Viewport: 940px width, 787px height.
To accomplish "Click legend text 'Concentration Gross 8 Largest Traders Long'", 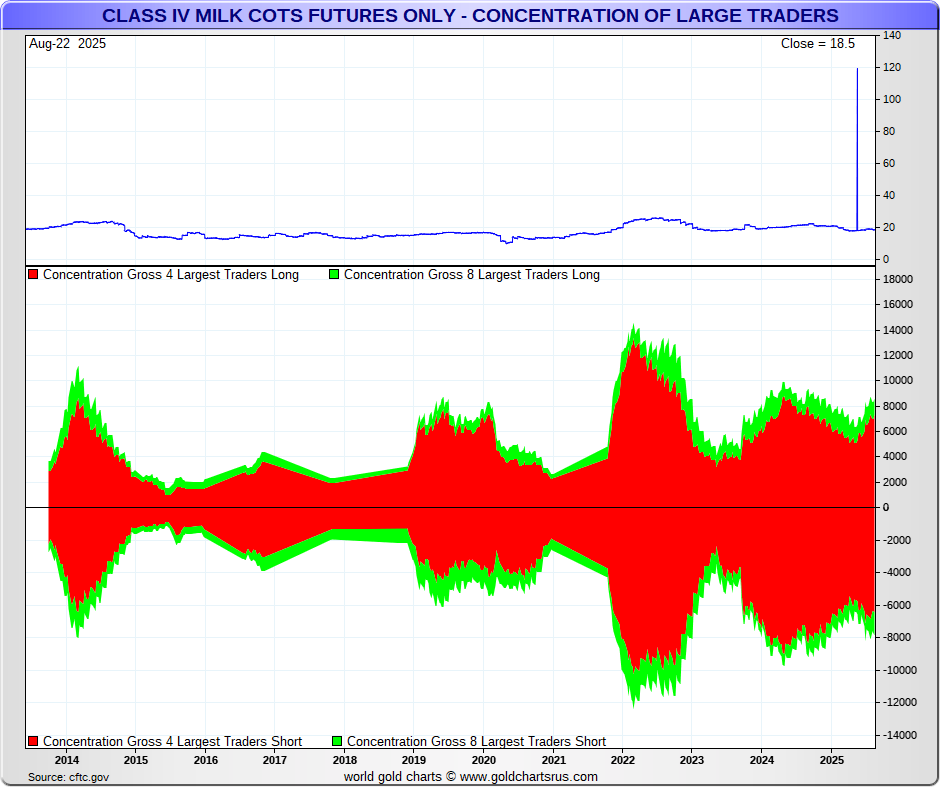I will (x=472, y=275).
